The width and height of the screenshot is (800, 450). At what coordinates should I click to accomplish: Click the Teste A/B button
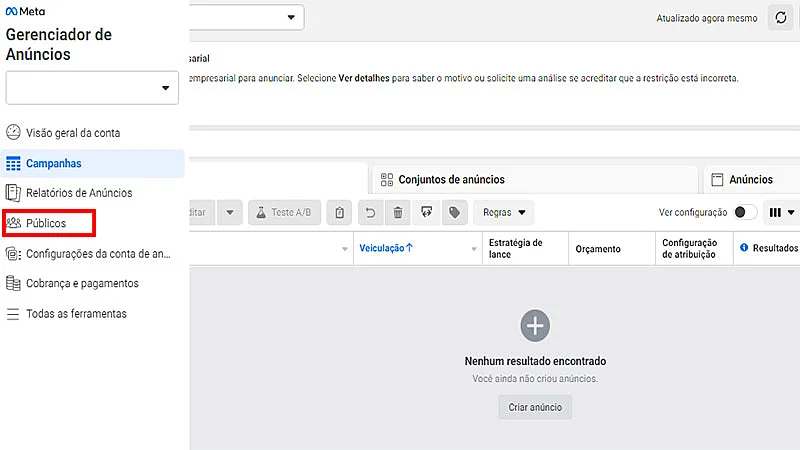click(284, 212)
